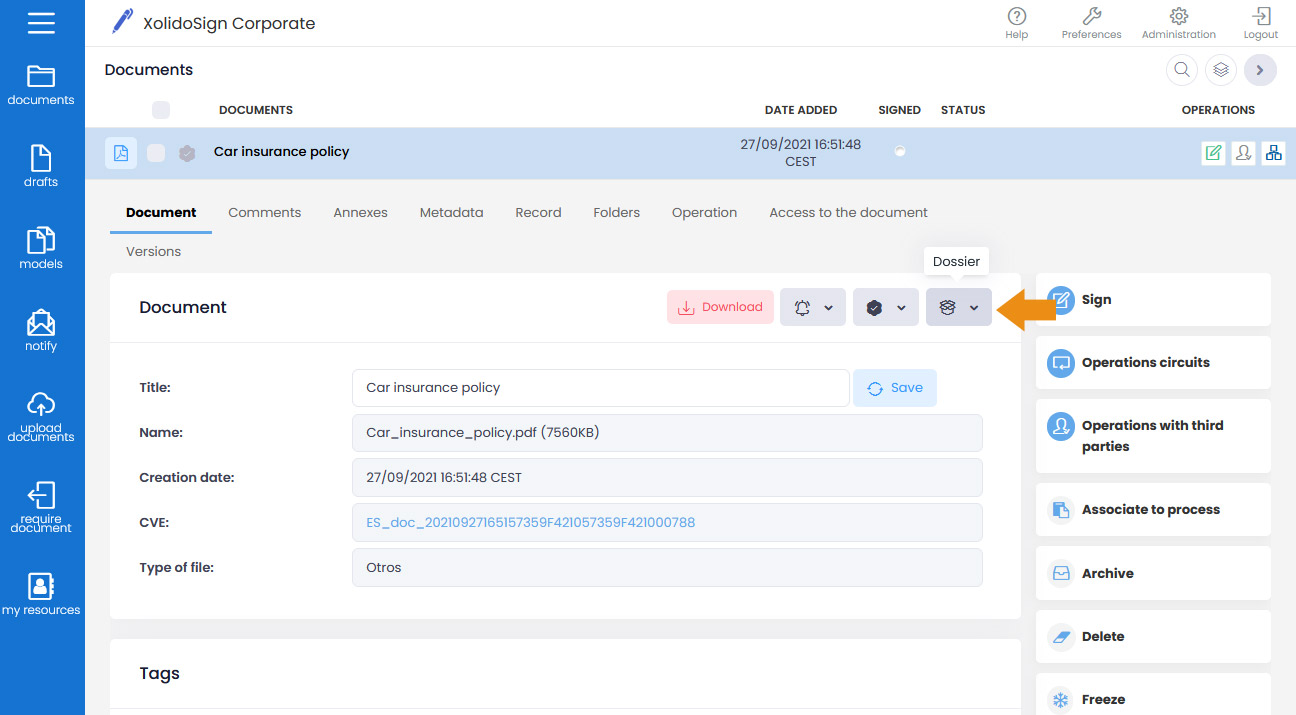Click the Car insurance policy row title
The image size is (1296, 715).
281,152
